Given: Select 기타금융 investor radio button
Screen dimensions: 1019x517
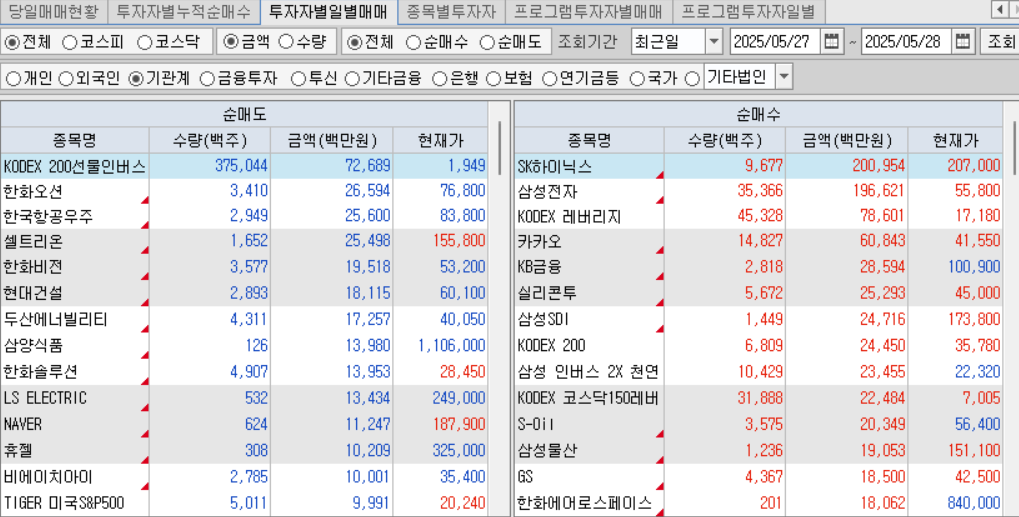Looking at the screenshot, I should click(x=352, y=79).
